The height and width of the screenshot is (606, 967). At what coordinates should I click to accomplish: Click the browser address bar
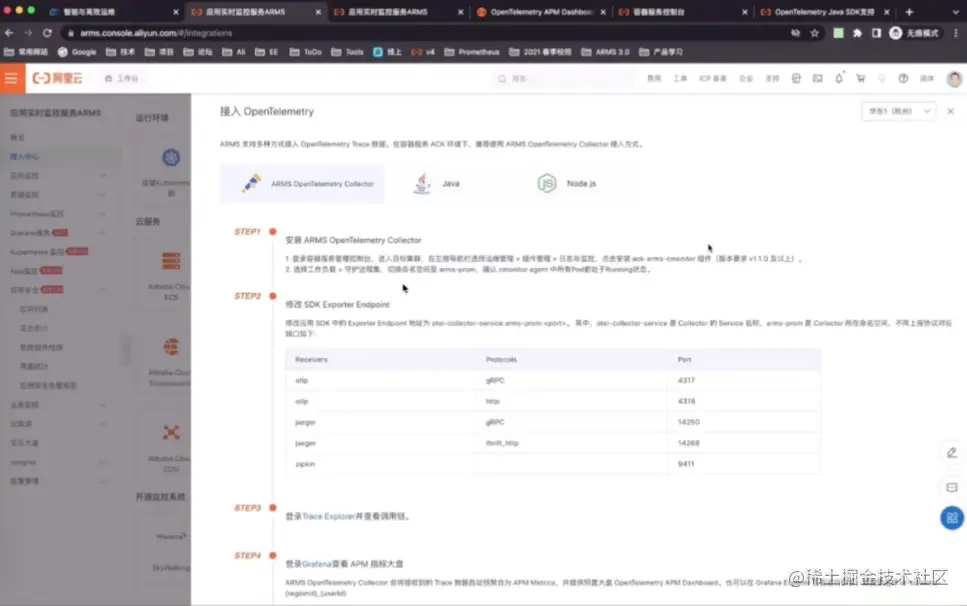(x=426, y=33)
